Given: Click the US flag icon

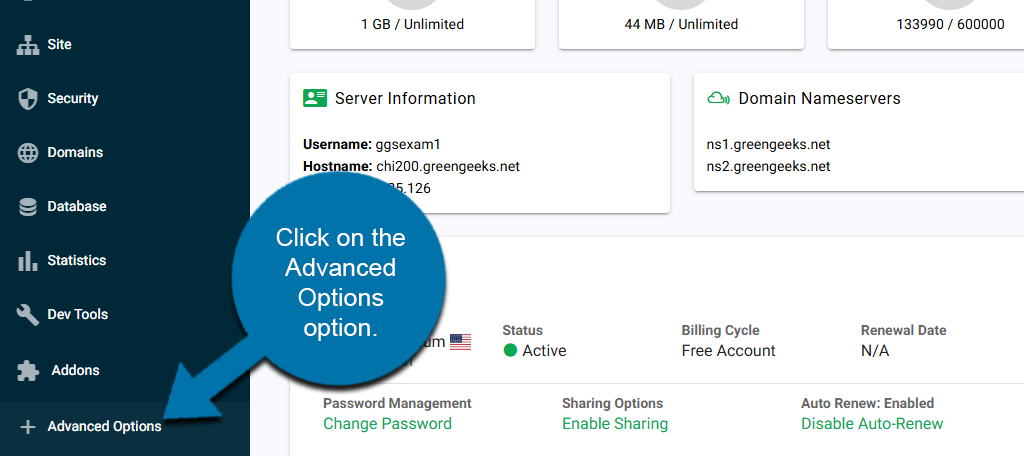Looking at the screenshot, I should [460, 342].
